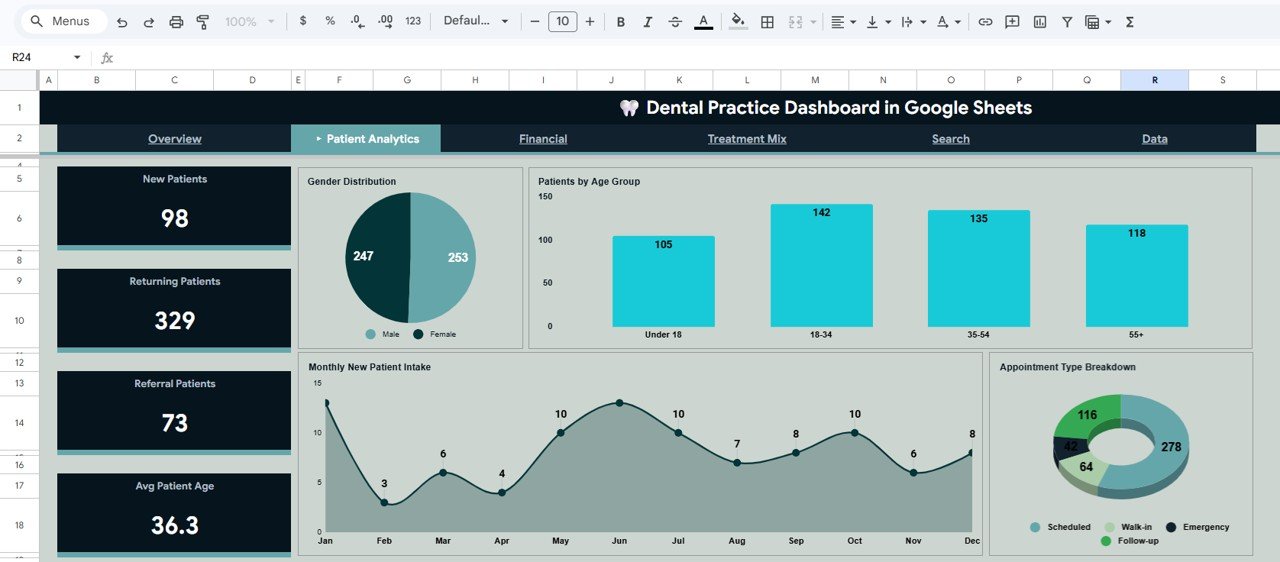
Task: Open the text color picker
Action: (703, 22)
